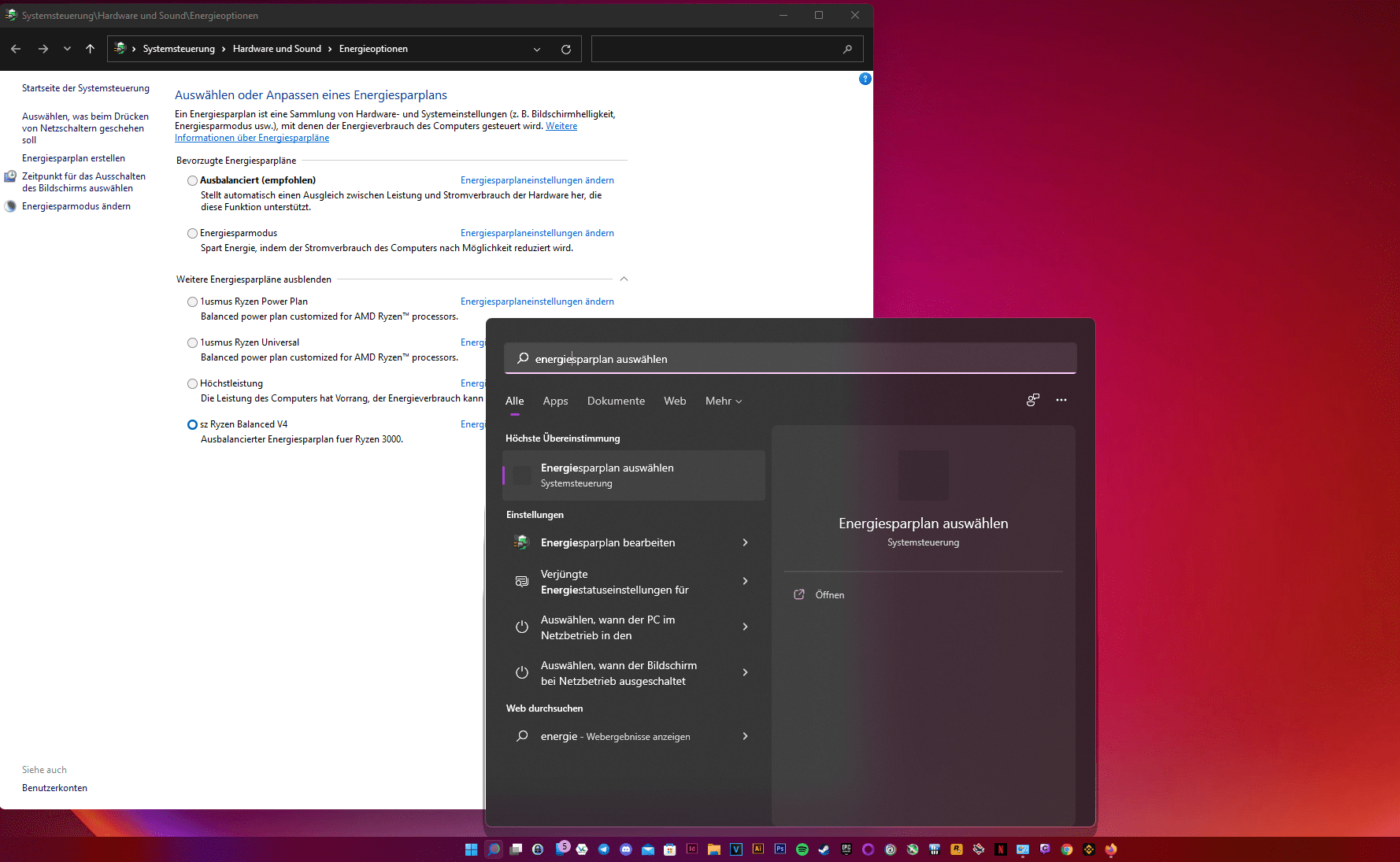Switch to Alle search tab
The width and height of the screenshot is (1400, 862).
point(514,401)
